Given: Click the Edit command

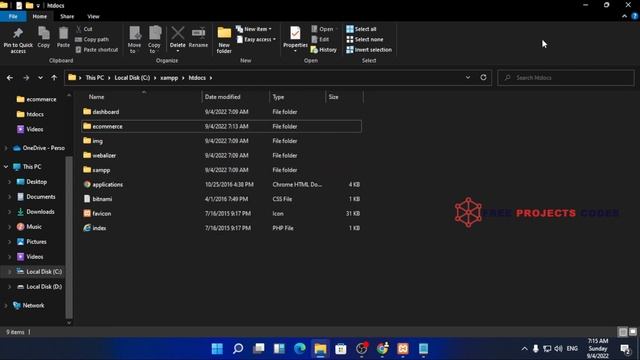Looking at the screenshot, I should click(x=320, y=40).
